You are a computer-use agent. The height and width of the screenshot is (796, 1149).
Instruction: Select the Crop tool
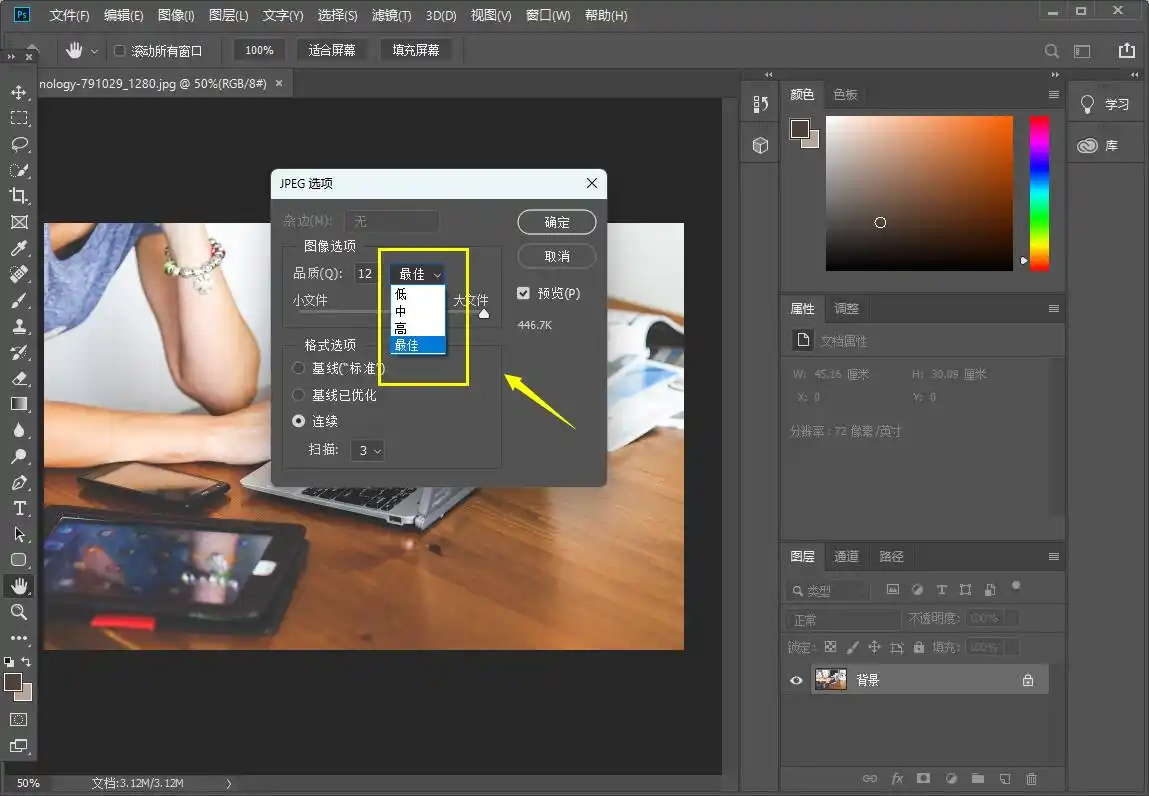click(18, 196)
